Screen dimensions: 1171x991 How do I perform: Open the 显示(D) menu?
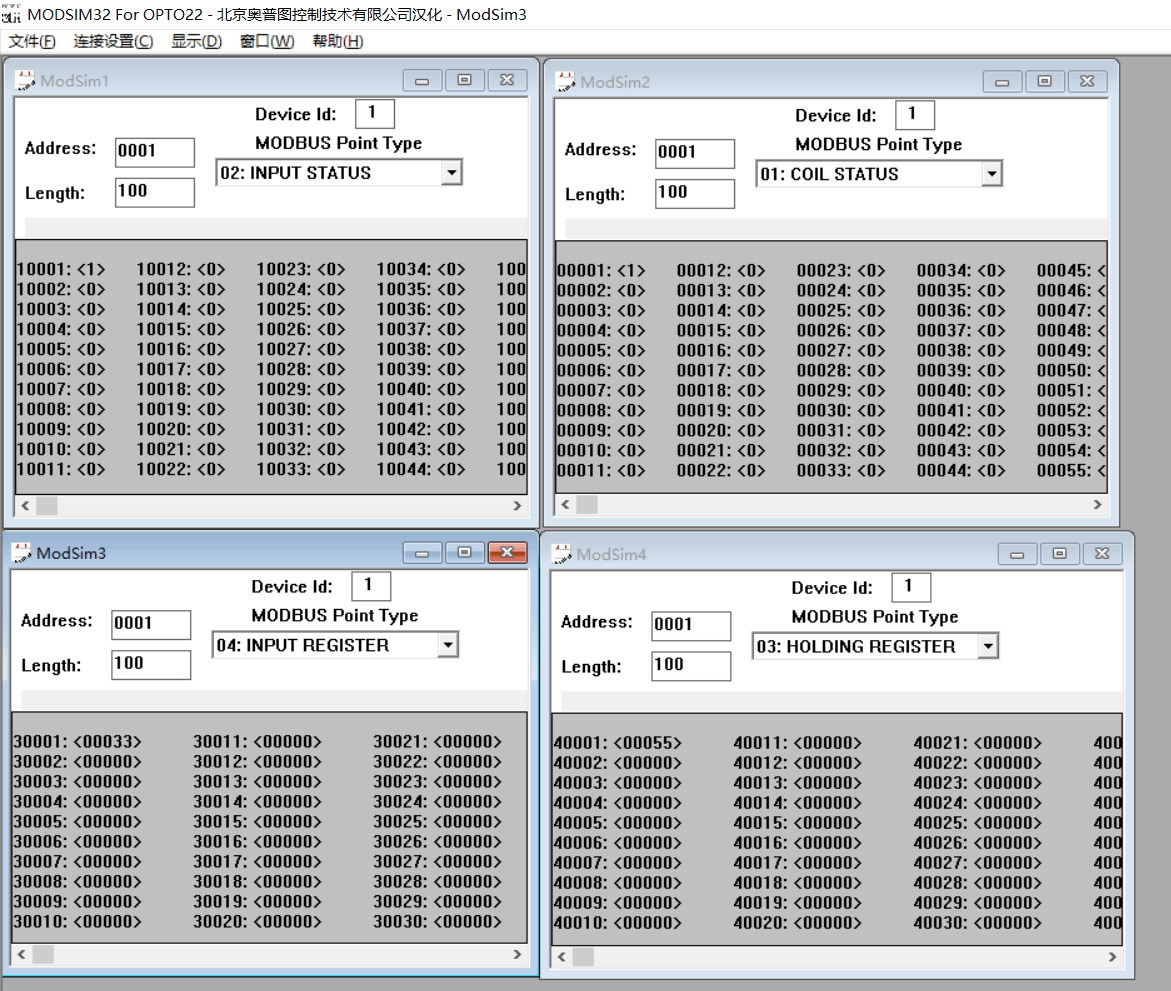click(x=196, y=41)
